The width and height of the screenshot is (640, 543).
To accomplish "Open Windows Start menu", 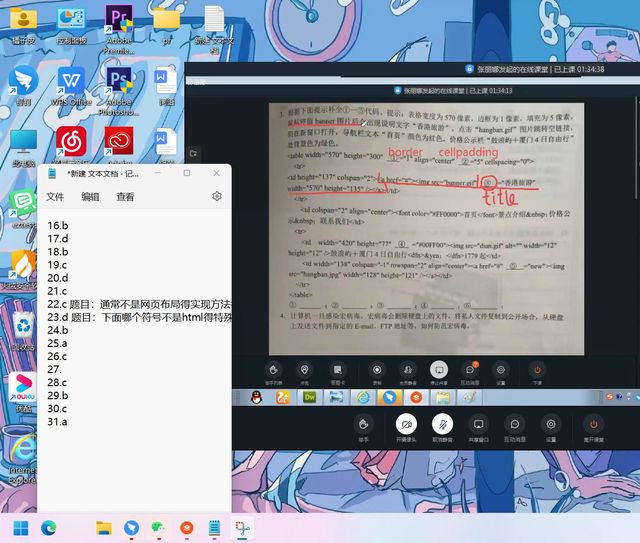I will pyautogui.click(x=20, y=527).
